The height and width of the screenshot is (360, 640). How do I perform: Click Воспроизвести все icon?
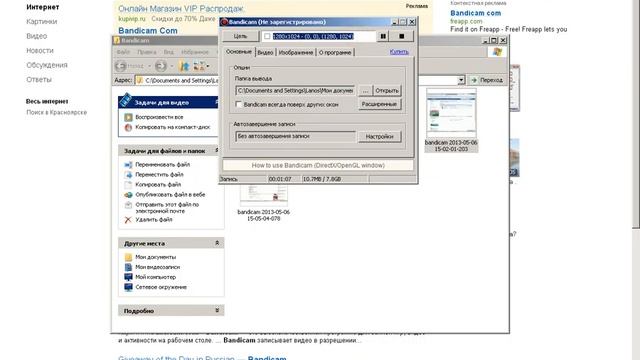coord(128,117)
